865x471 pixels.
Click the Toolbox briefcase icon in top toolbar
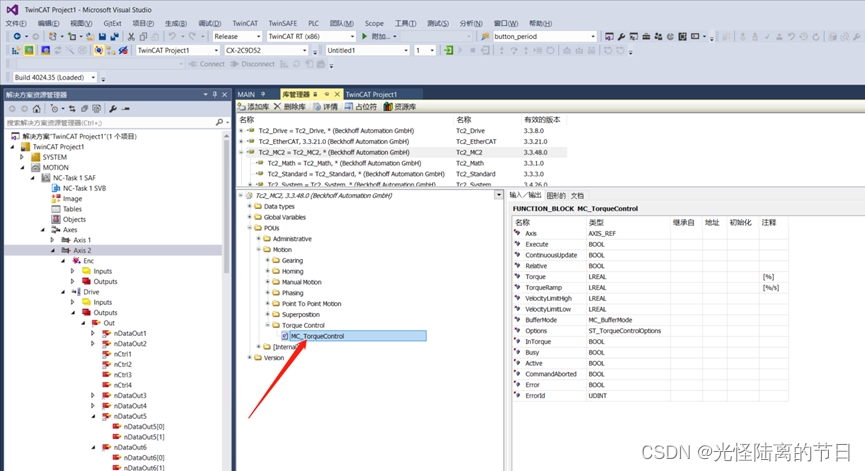pyautogui.click(x=646, y=36)
